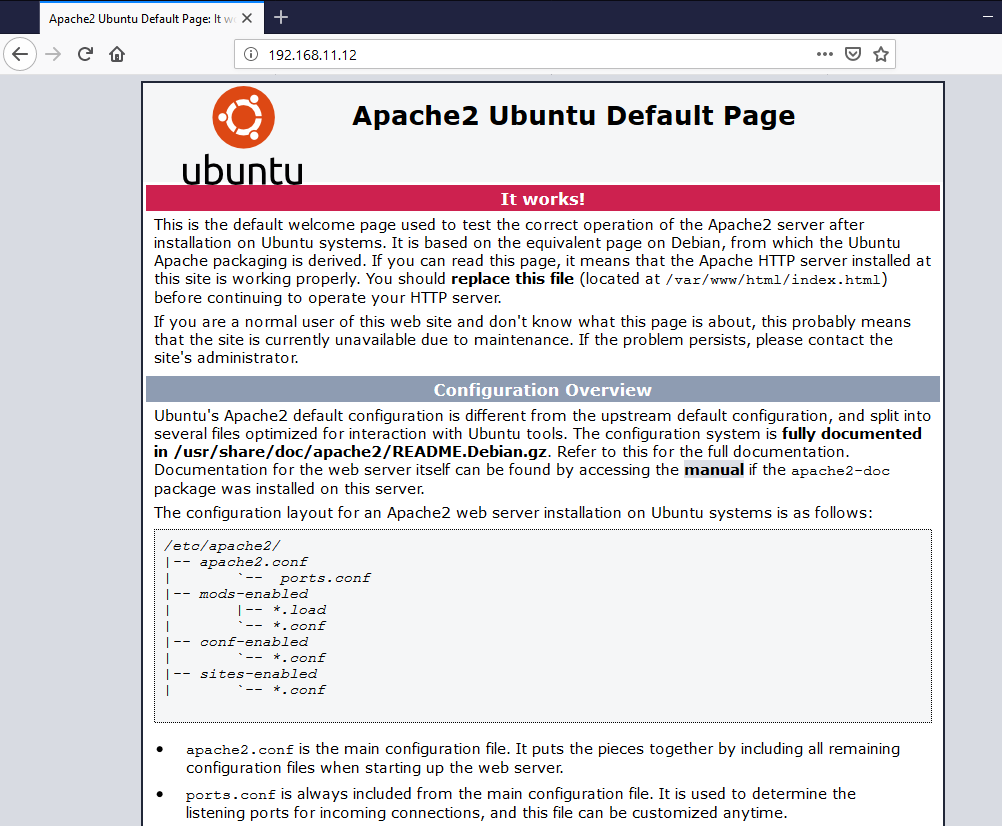Image resolution: width=1002 pixels, height=826 pixels.
Task: Click the red 'It works!' banner
Action: 542,199
